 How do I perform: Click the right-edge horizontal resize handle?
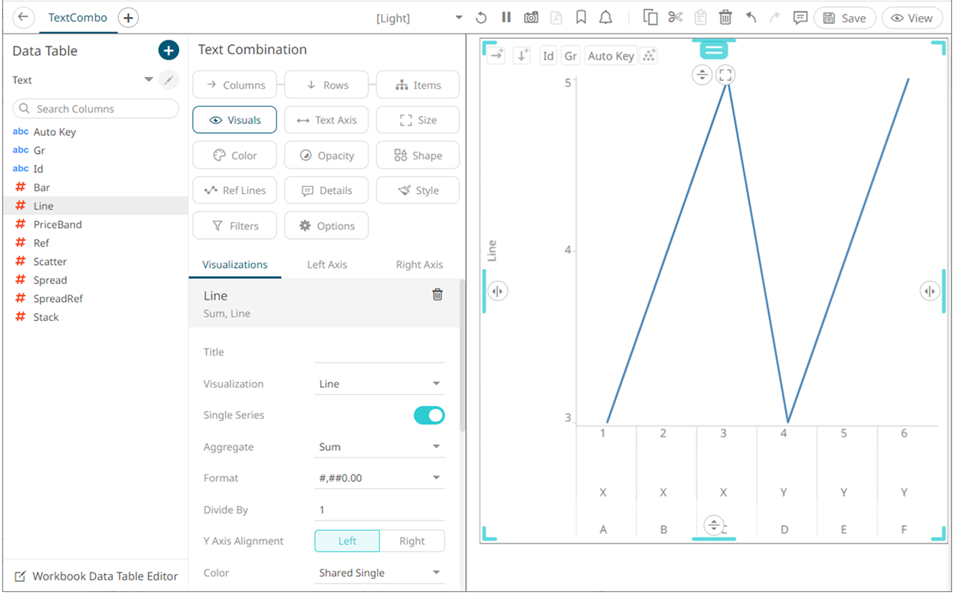point(929,291)
